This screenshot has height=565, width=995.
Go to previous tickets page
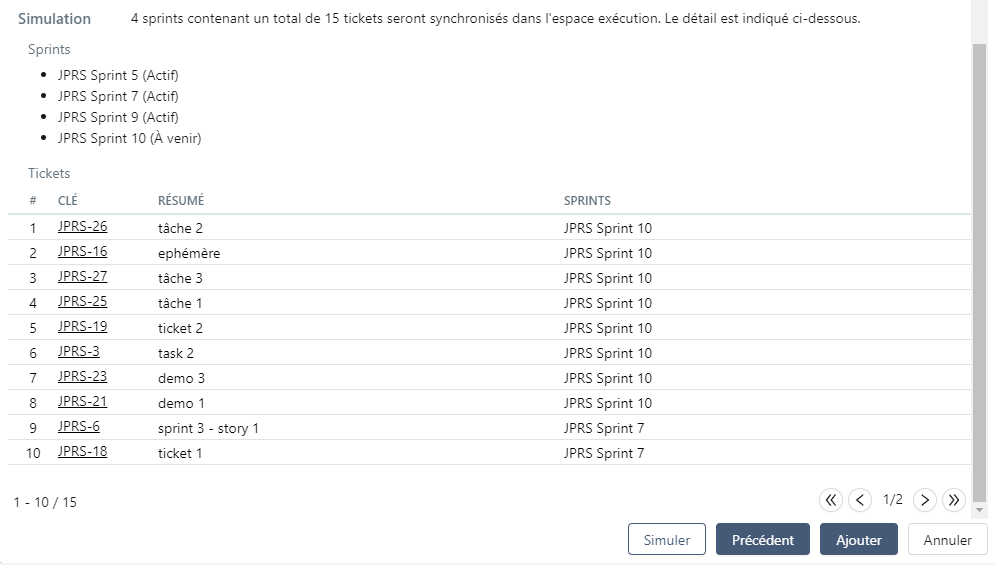point(860,500)
